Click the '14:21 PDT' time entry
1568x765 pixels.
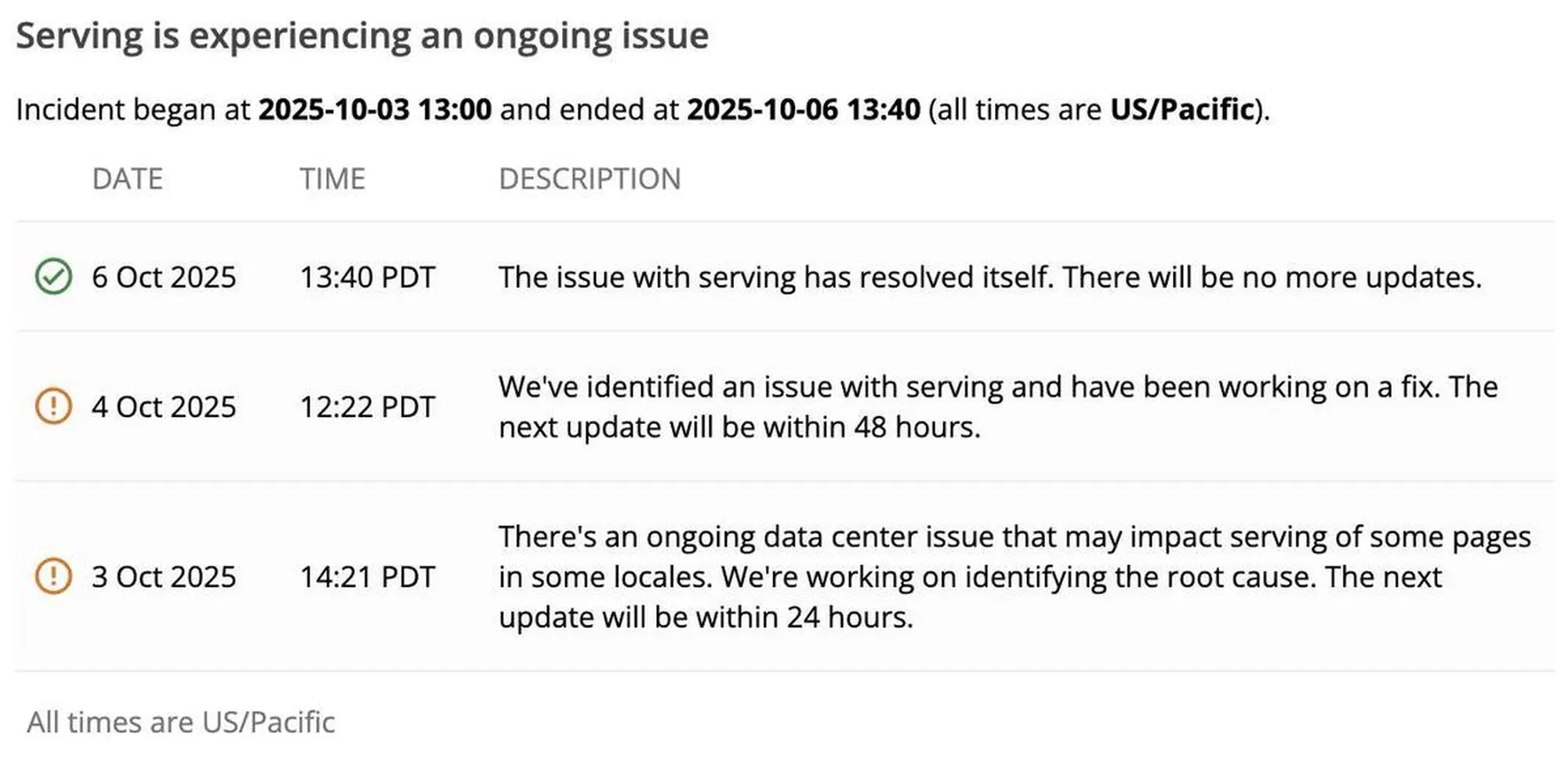(368, 577)
